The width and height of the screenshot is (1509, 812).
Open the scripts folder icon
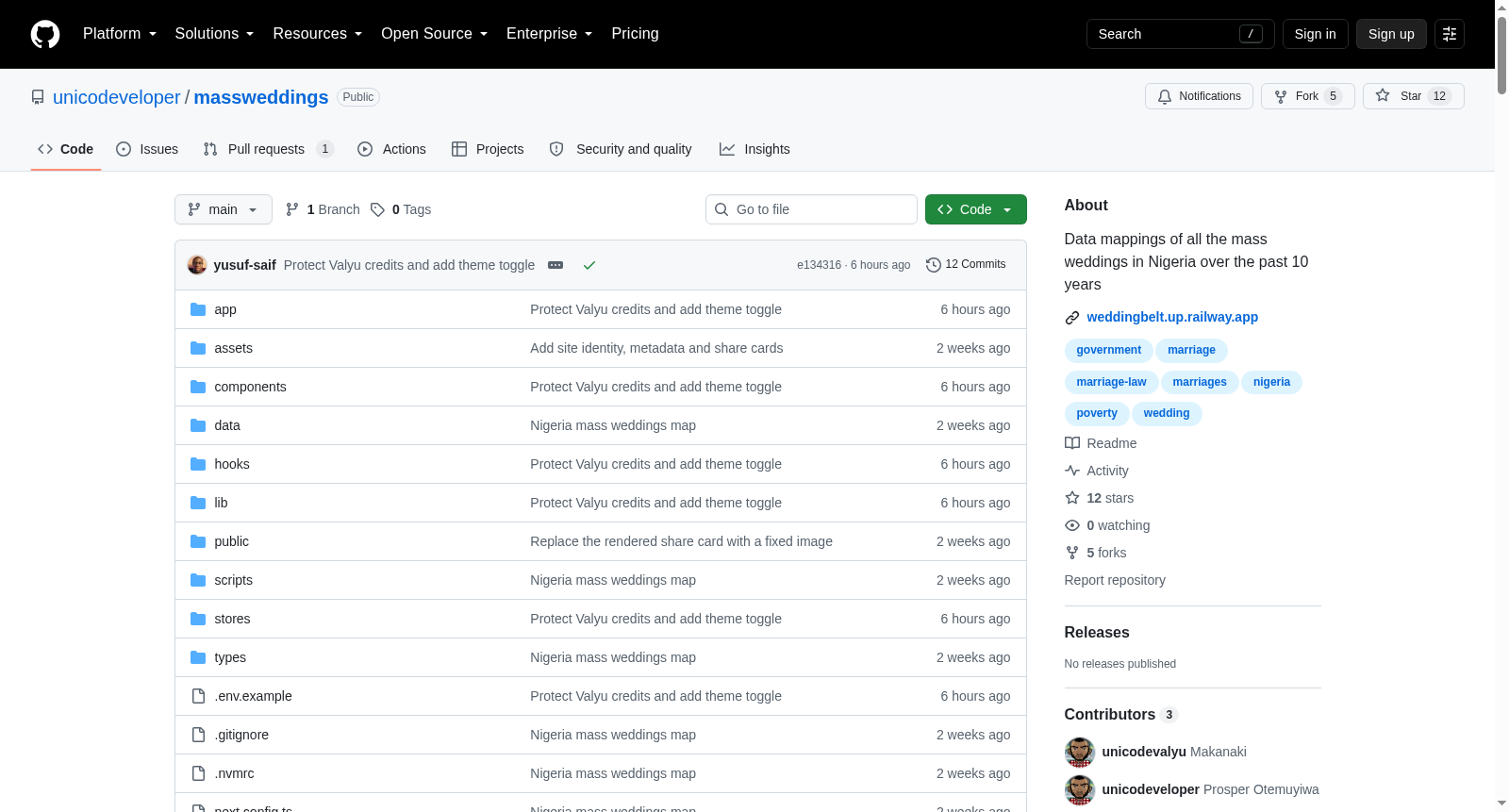(x=198, y=580)
